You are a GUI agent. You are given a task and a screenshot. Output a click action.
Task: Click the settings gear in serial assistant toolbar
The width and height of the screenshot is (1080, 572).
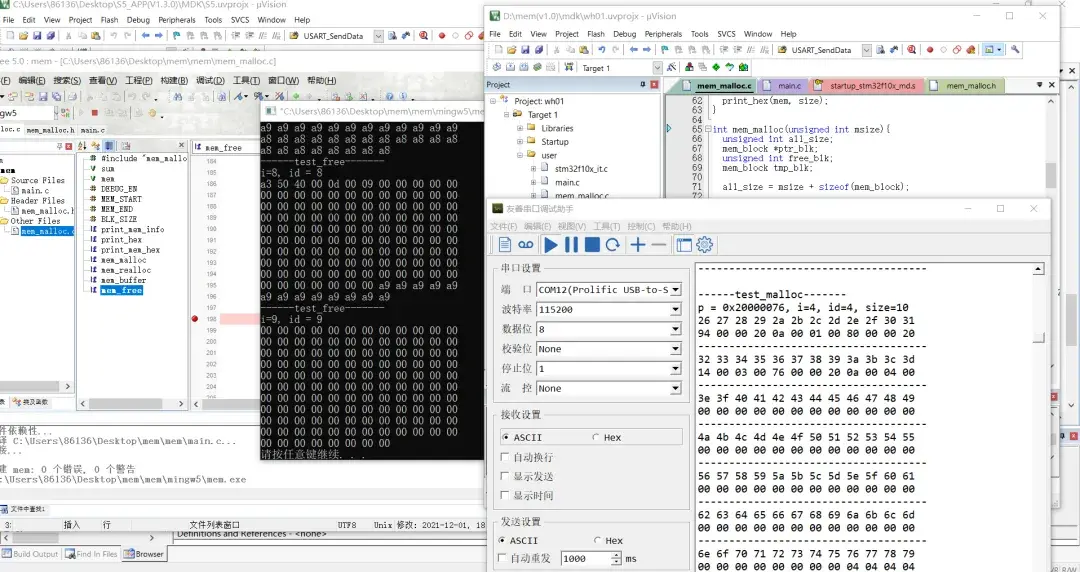[x=705, y=245]
